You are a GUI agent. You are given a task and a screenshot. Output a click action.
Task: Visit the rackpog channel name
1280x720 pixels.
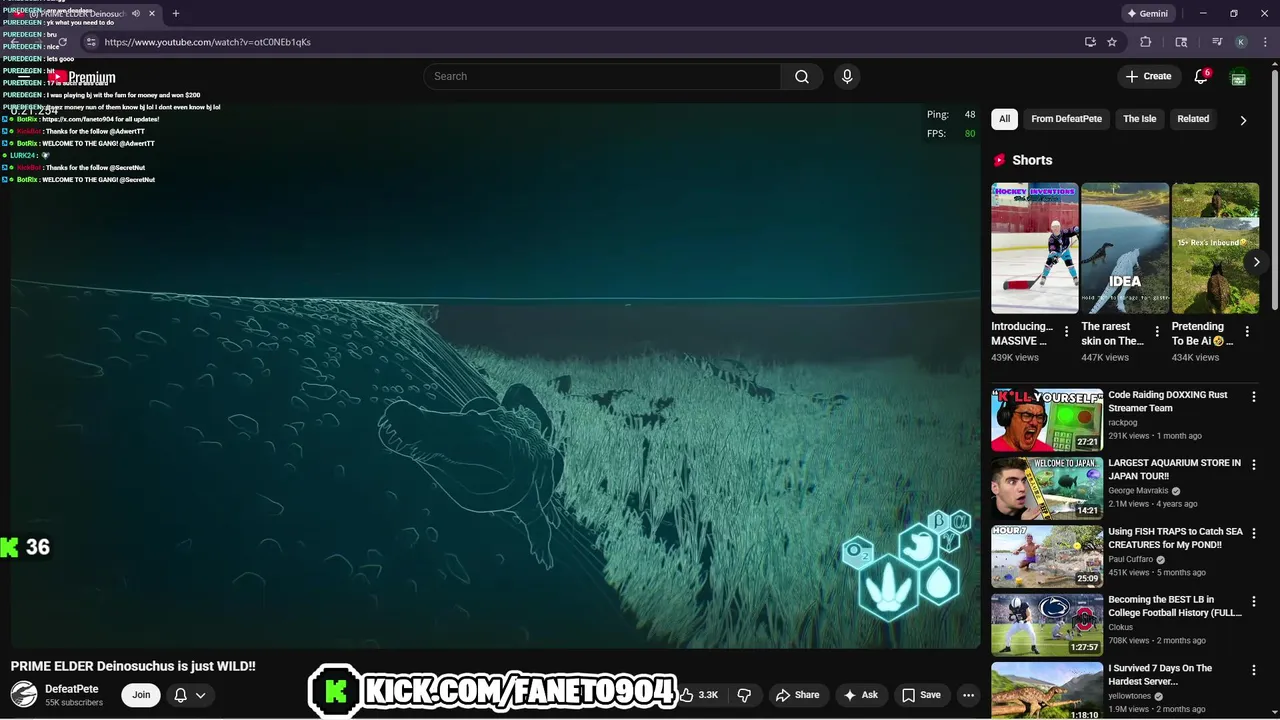click(x=1123, y=422)
